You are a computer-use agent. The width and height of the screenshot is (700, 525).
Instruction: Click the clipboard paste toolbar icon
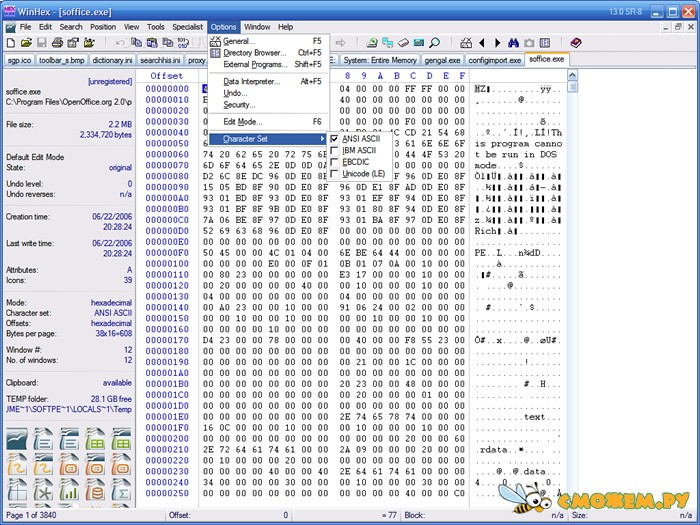[152, 43]
